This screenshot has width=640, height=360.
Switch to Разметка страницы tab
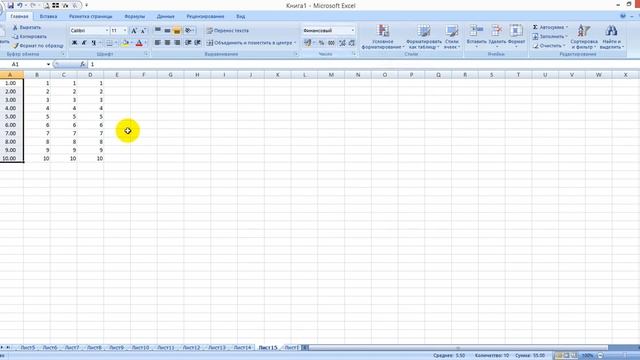tap(90, 16)
